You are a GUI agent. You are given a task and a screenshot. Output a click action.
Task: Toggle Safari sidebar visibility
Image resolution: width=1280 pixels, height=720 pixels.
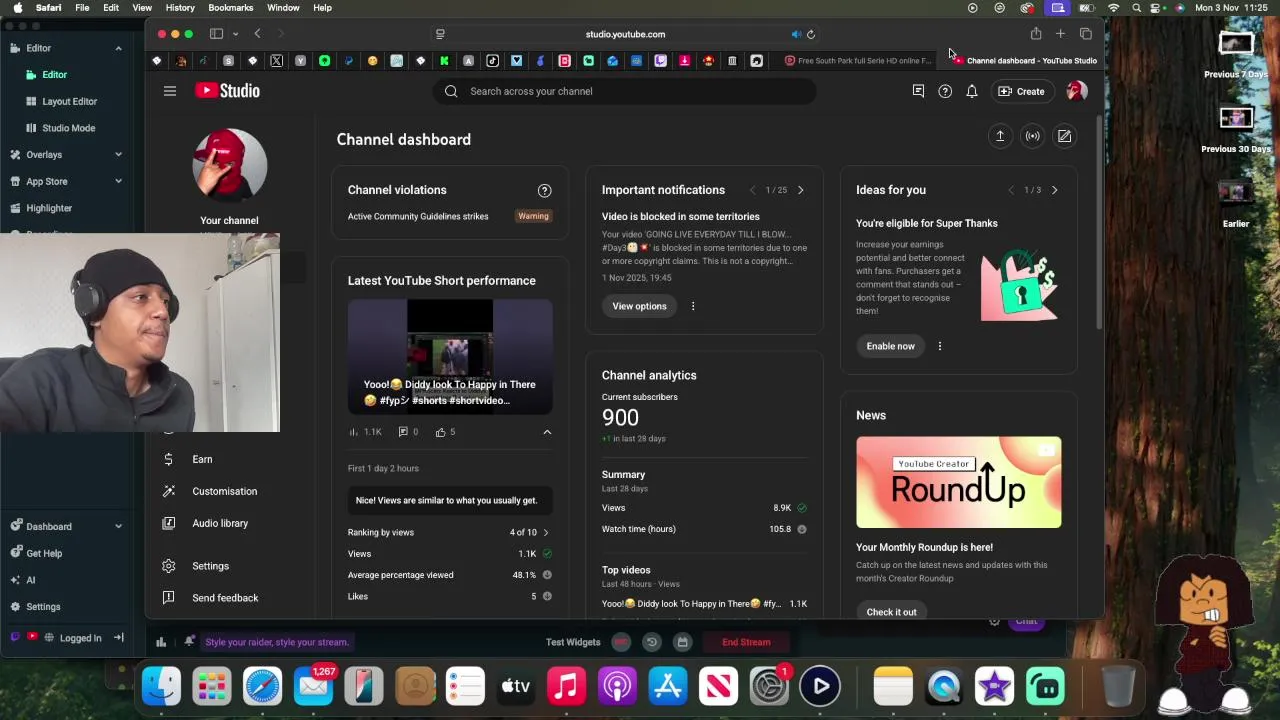[216, 34]
